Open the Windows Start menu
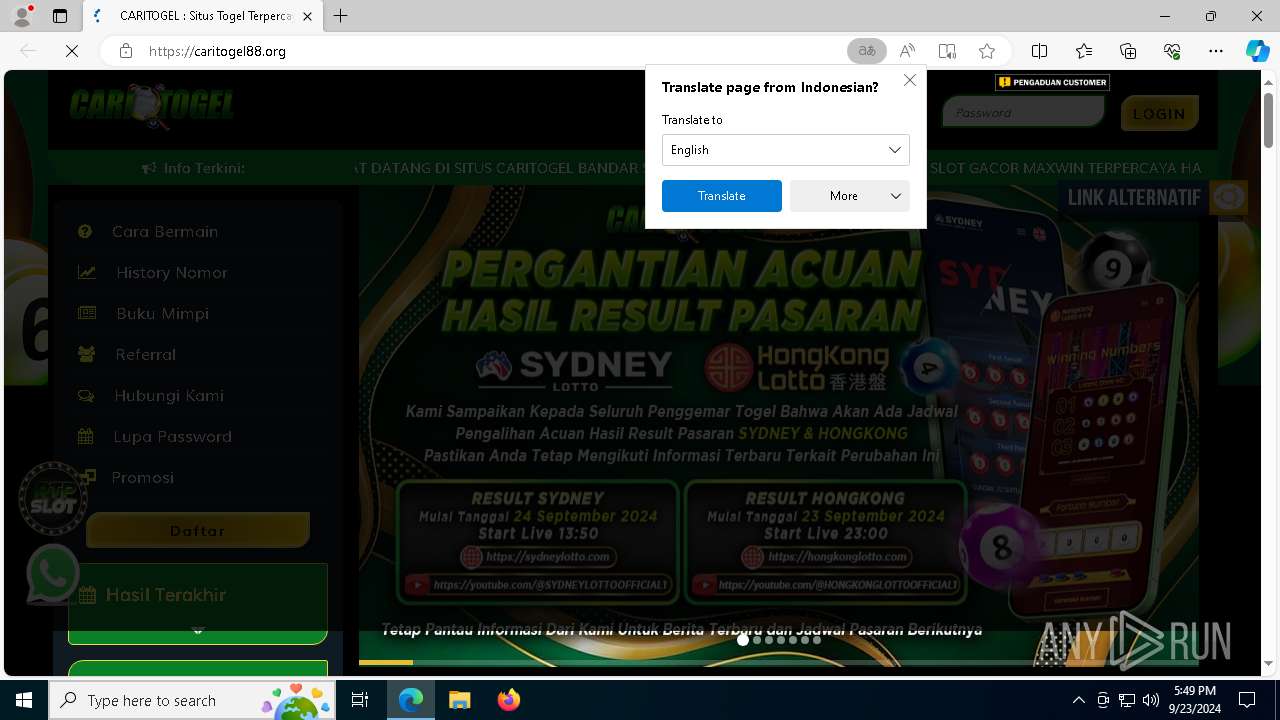 click(24, 700)
